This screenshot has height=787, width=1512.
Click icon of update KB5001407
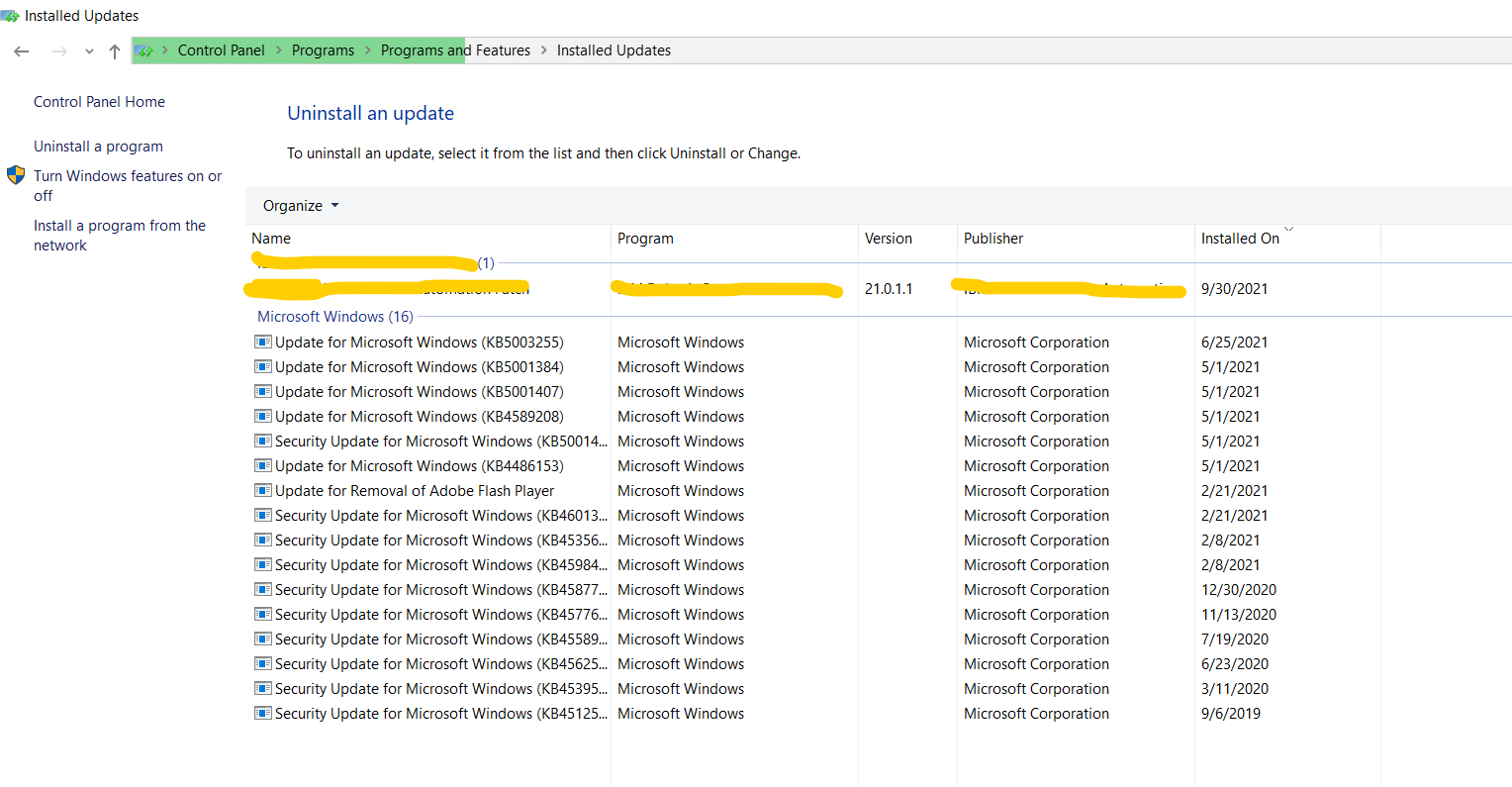(263, 392)
